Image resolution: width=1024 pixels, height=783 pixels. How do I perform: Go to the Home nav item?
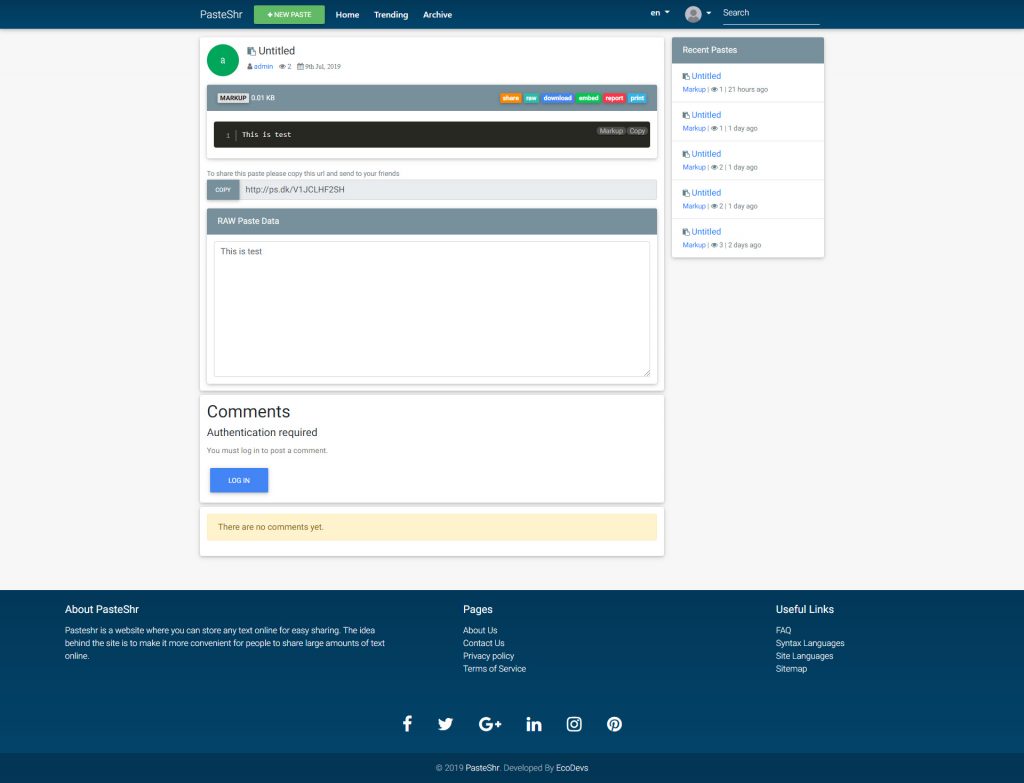347,14
